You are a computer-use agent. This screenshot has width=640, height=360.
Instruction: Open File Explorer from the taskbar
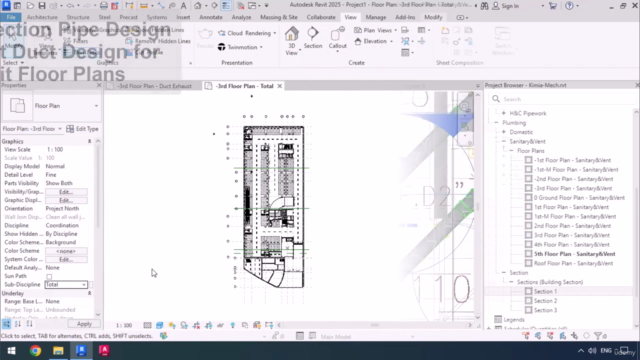point(58,351)
